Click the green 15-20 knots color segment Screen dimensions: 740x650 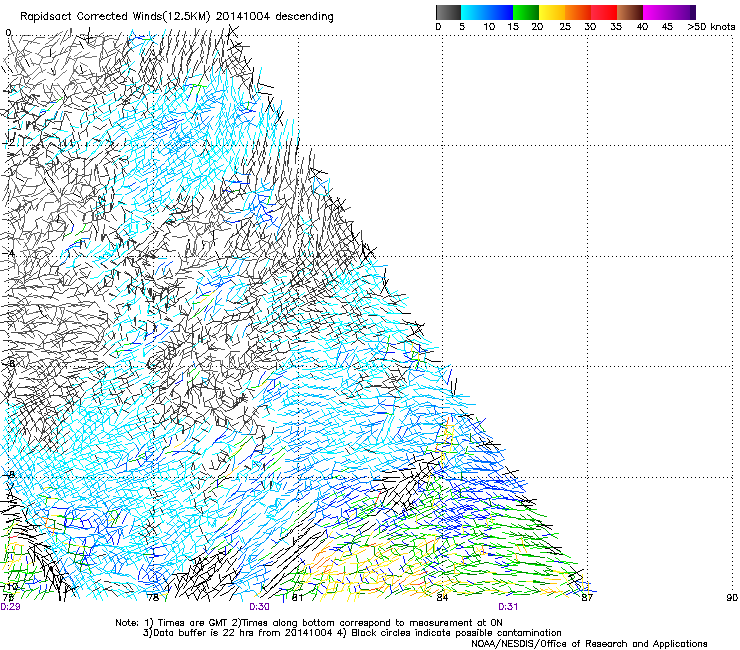(x=526, y=12)
